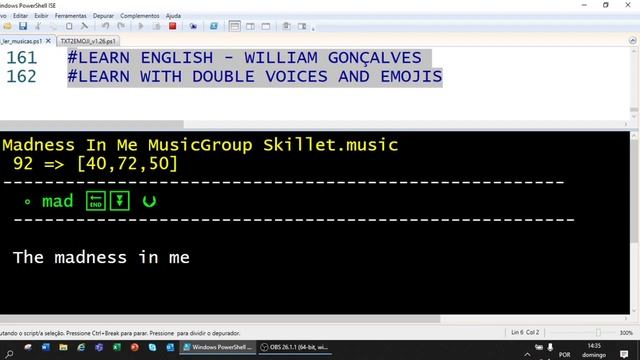640x360 pixels.
Task: Close the ler_musicas.ps1 tab
Action: point(48,41)
